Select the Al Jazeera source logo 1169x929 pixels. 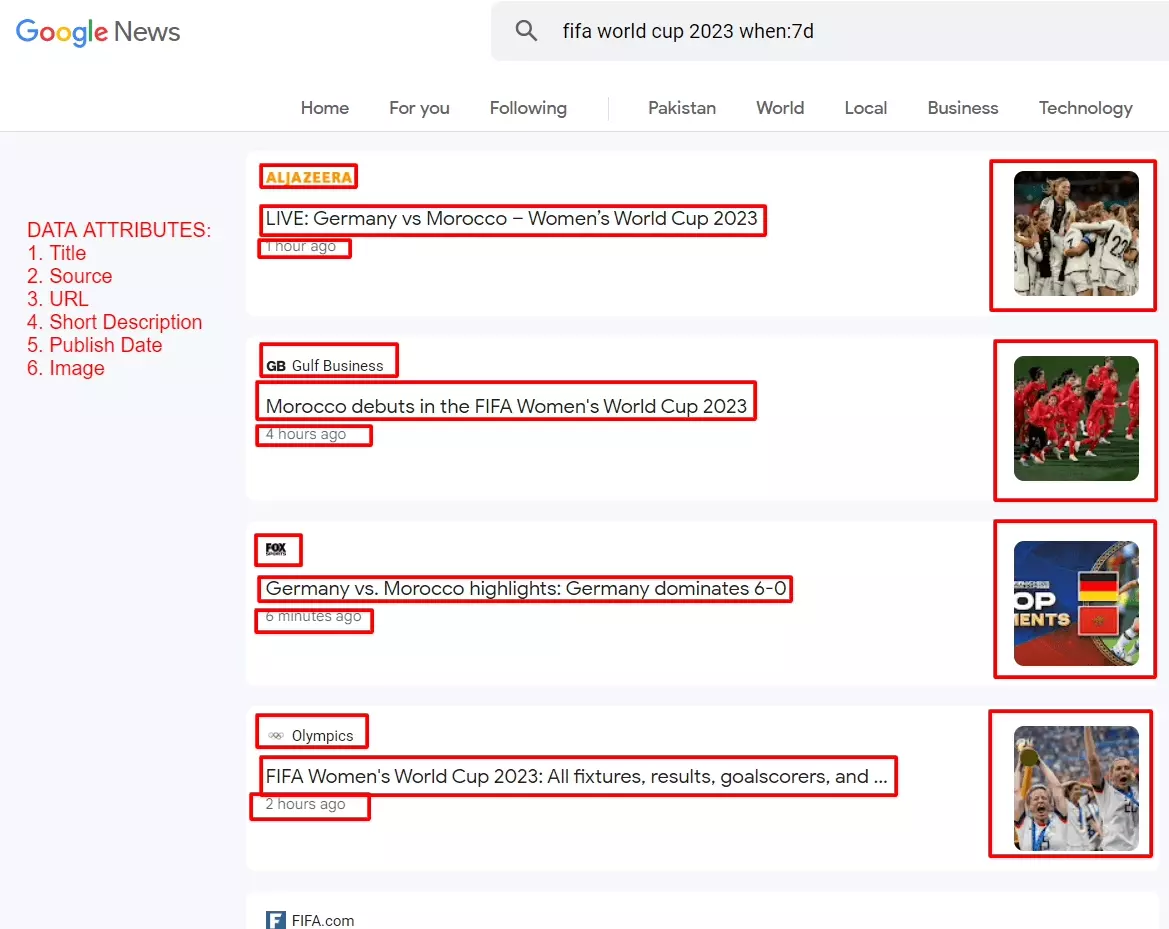(x=308, y=176)
